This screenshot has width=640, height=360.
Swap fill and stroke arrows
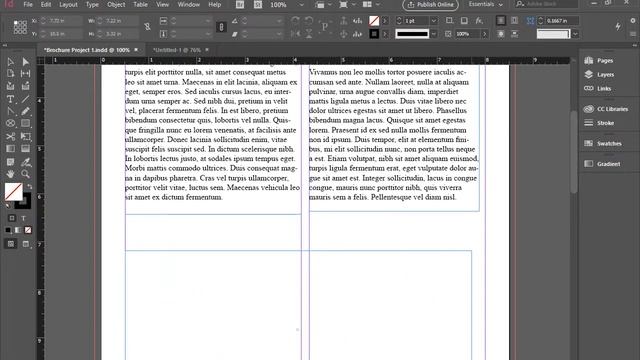29,187
